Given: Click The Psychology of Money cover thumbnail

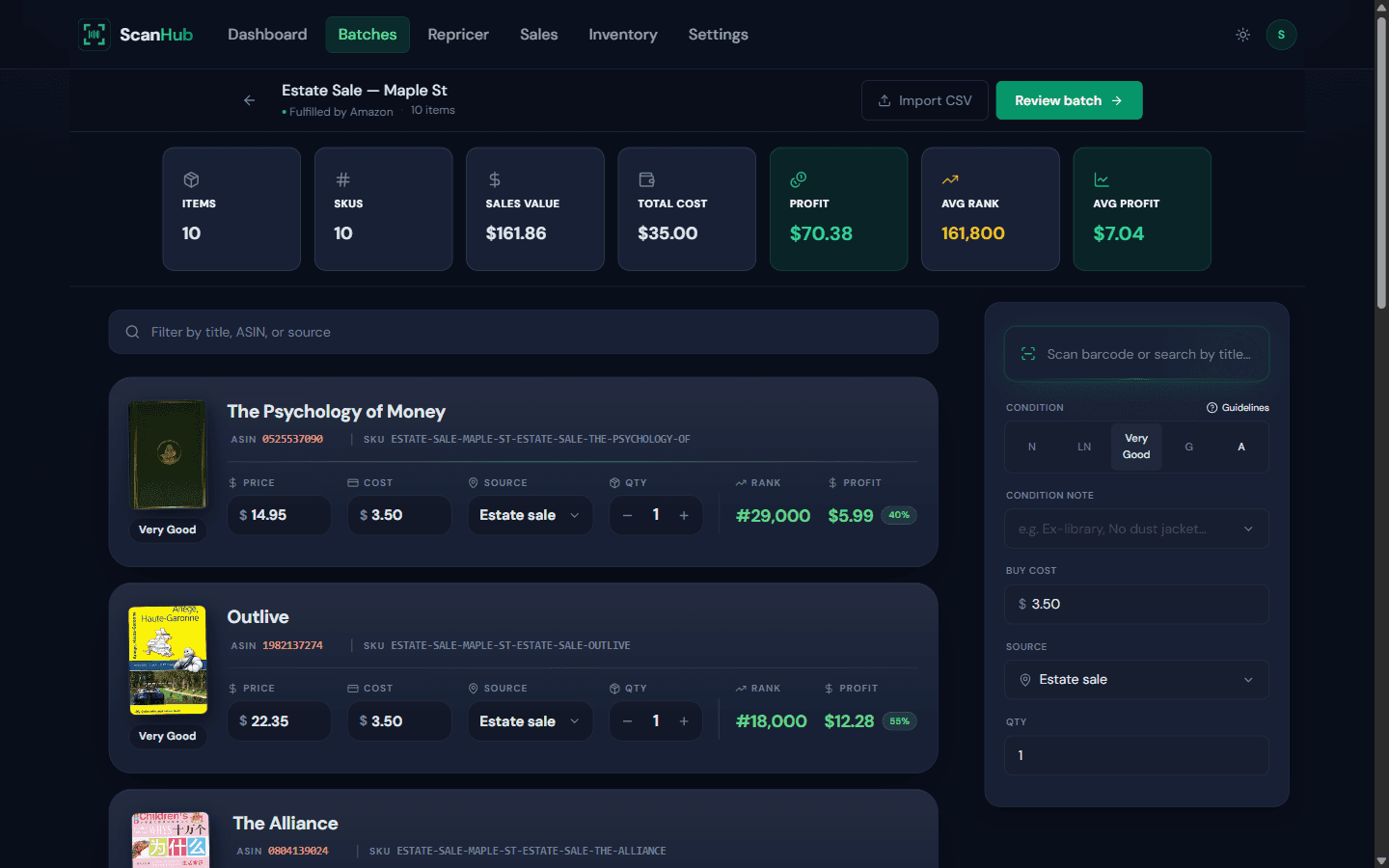Looking at the screenshot, I should click(x=168, y=455).
